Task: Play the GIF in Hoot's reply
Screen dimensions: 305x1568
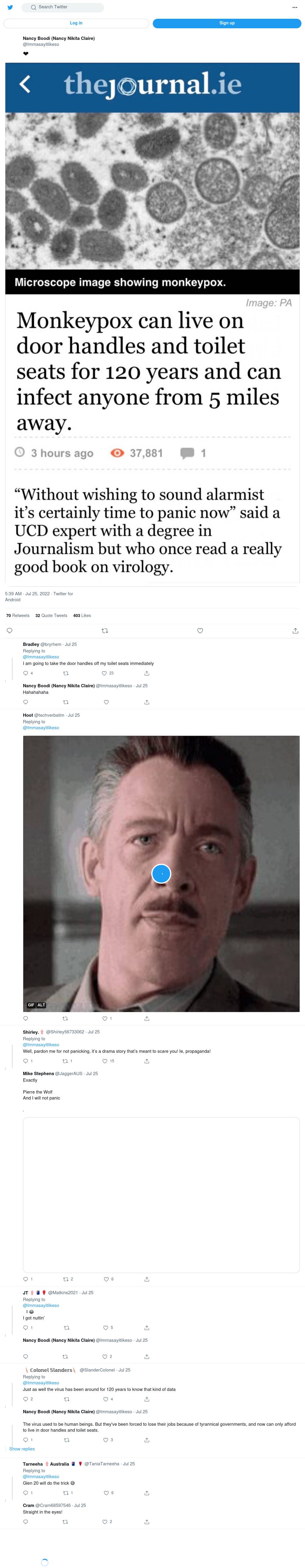Action: (161, 874)
